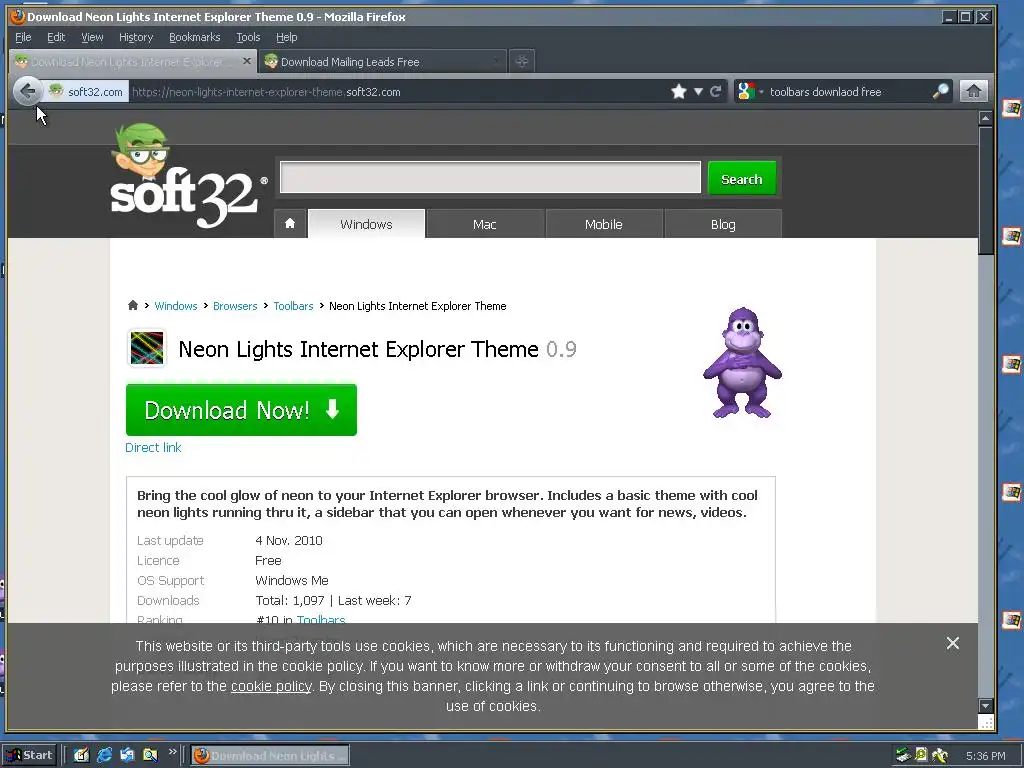1024x768 pixels.
Task: Reload the page with the refresh icon
Action: pyautogui.click(x=716, y=91)
